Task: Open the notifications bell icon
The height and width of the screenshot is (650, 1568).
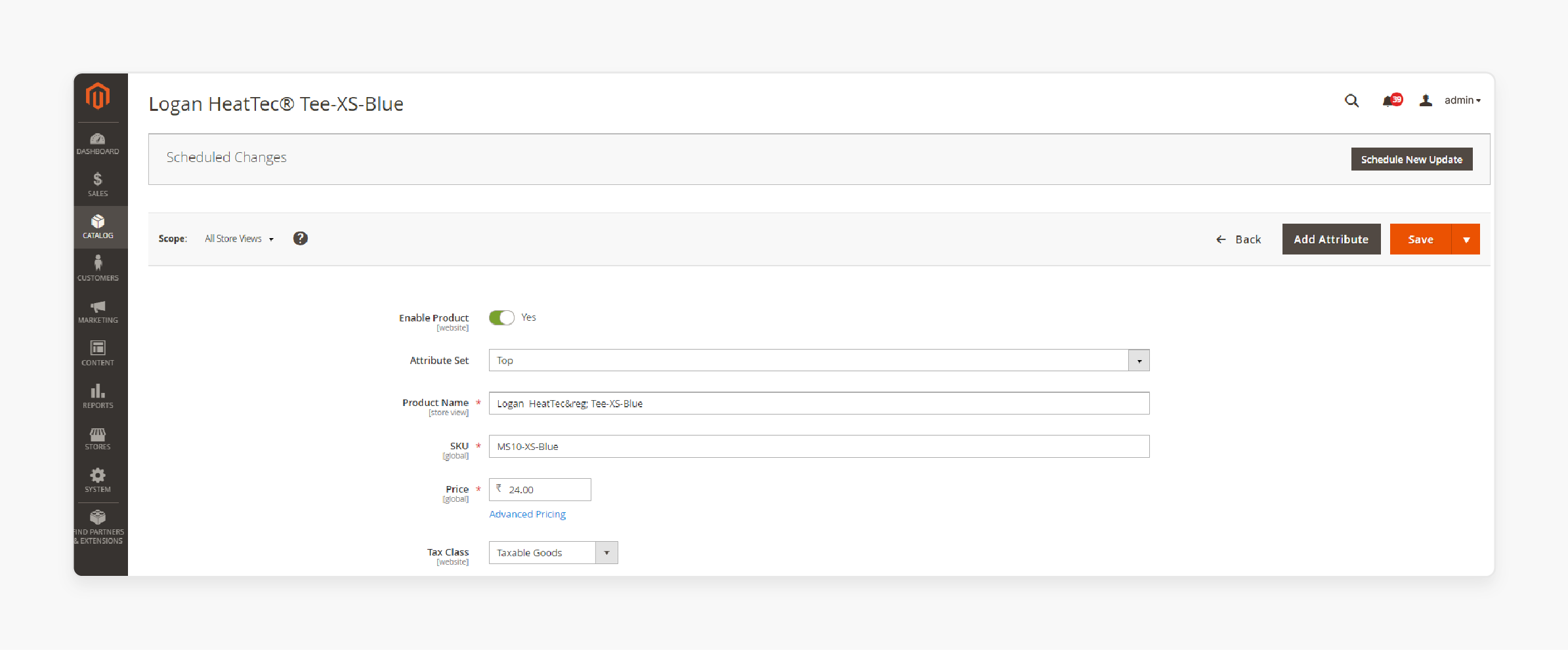Action: tap(1392, 100)
